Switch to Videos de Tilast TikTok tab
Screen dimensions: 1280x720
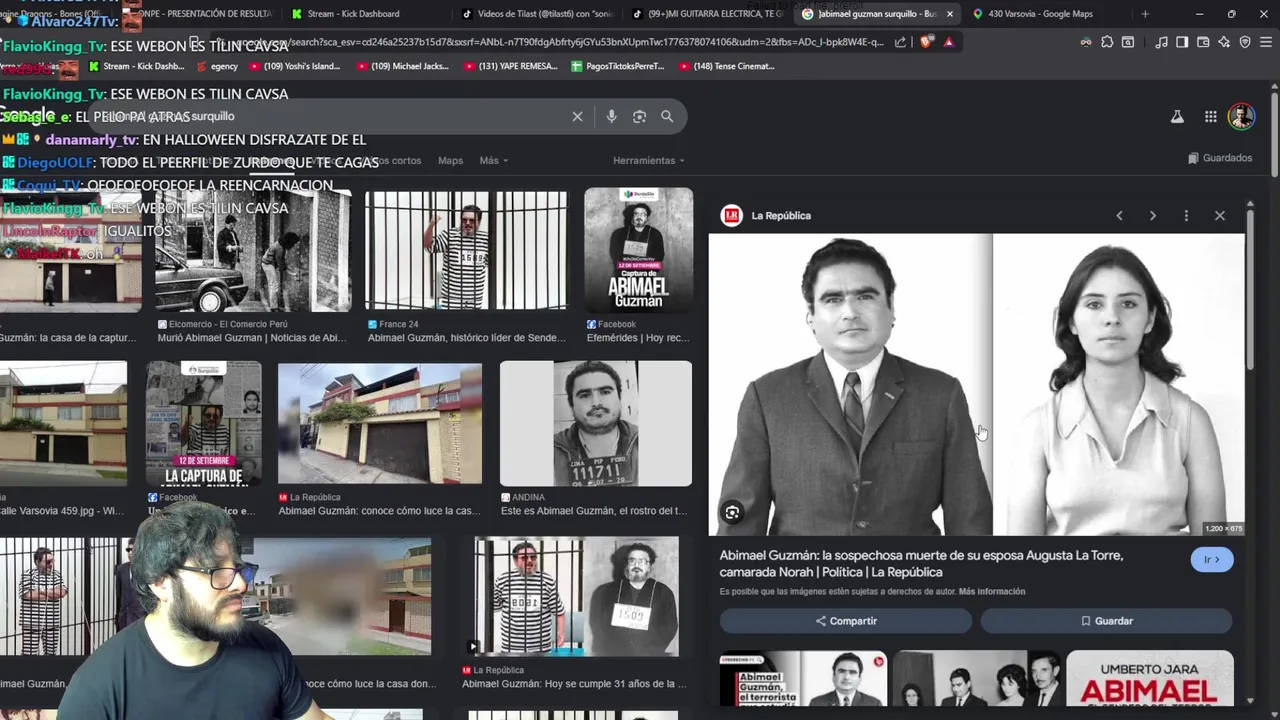coord(537,14)
